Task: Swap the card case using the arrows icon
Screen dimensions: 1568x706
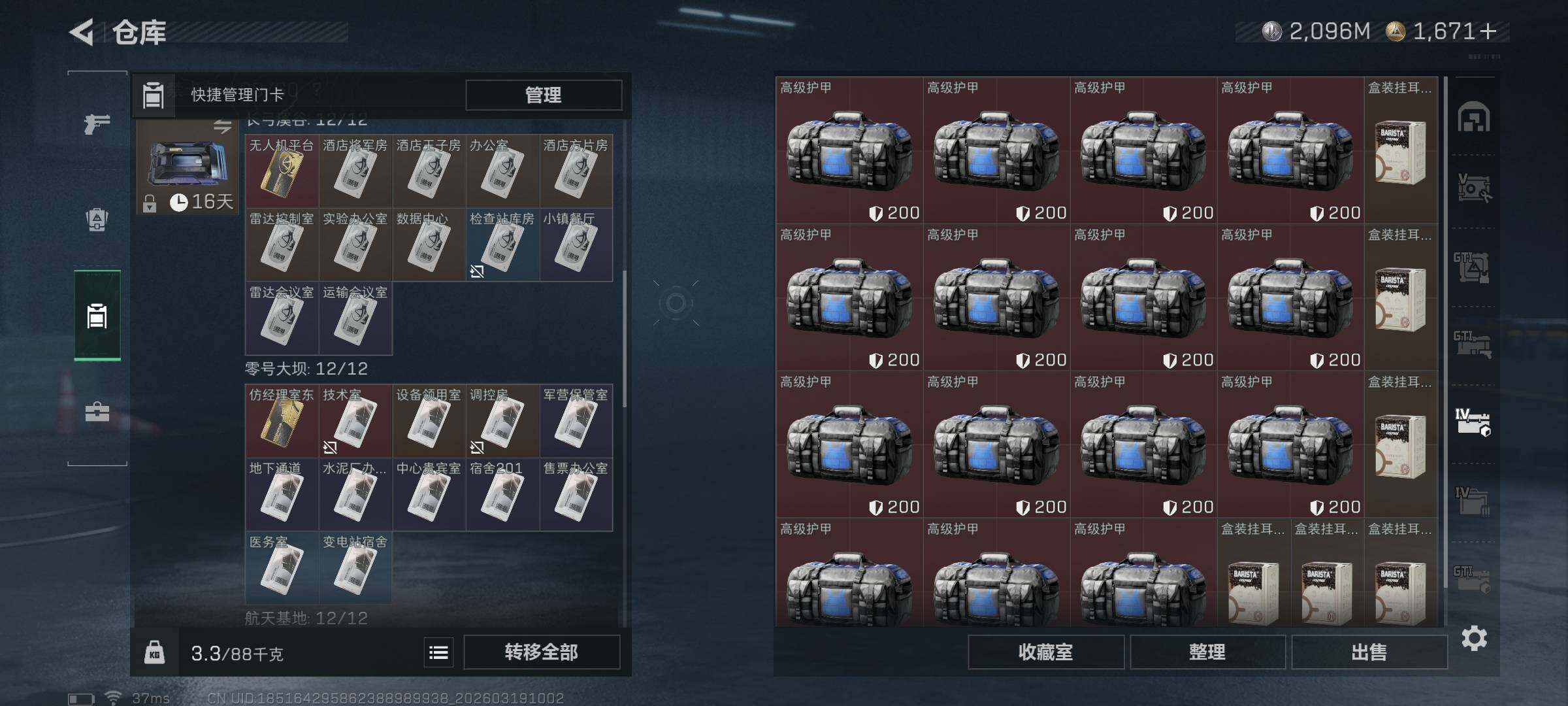Action: pyautogui.click(x=222, y=127)
